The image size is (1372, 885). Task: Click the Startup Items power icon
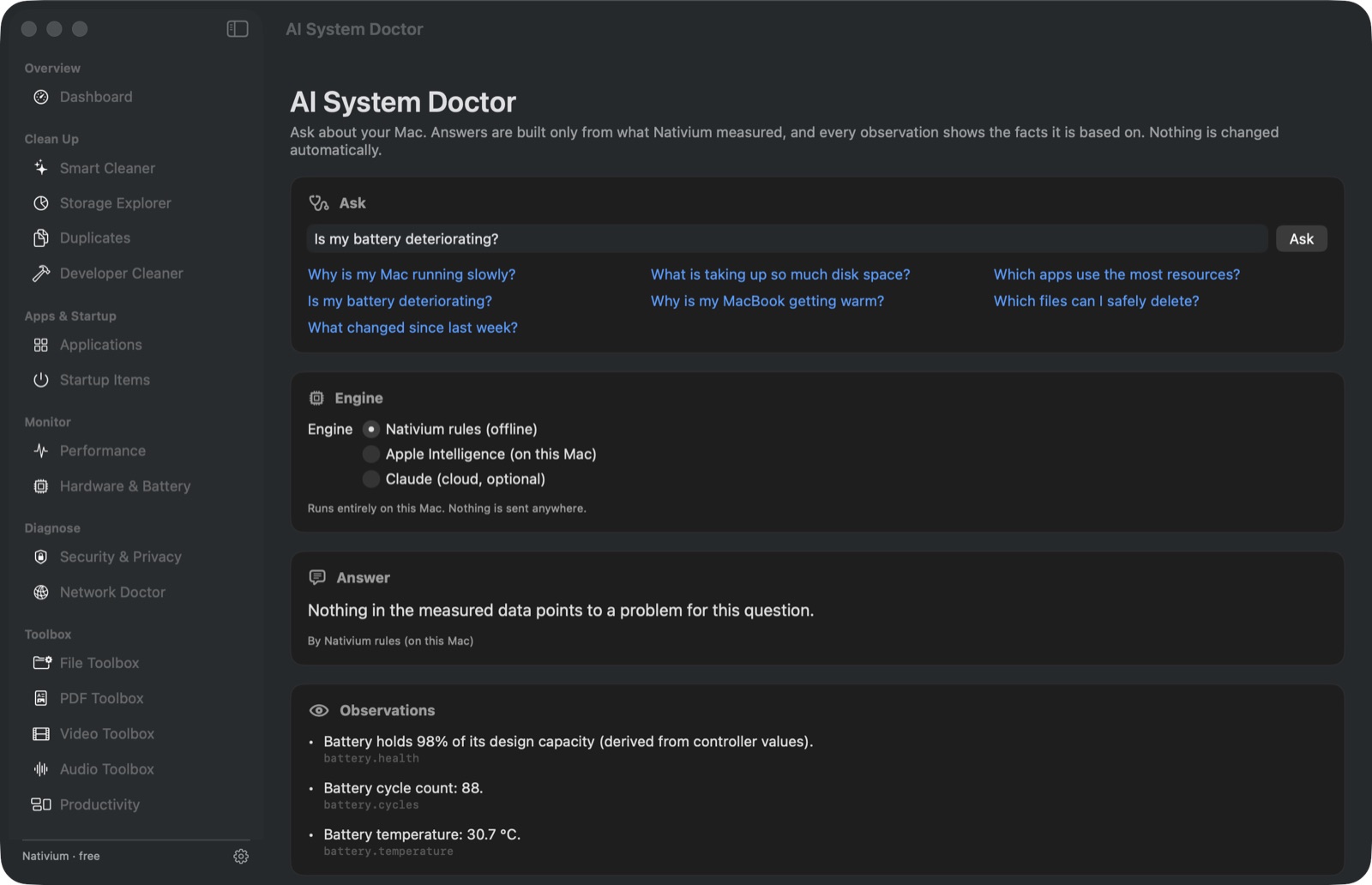pyautogui.click(x=41, y=380)
